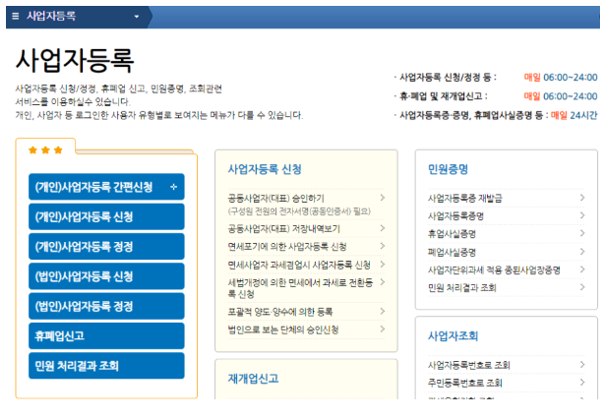Click the three-star favorites tab
The image size is (600, 418).
tap(46, 150)
